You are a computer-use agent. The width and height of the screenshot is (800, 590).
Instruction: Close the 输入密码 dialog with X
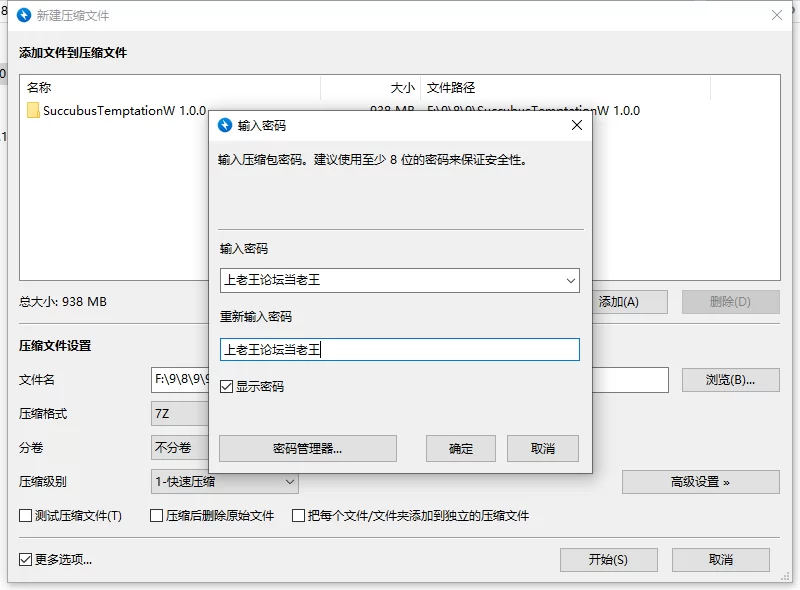click(577, 125)
